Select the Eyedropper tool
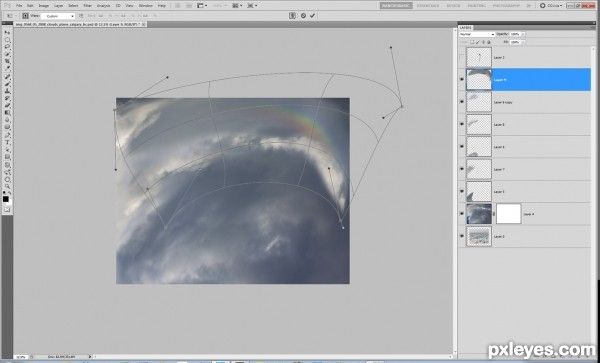 tap(7, 68)
